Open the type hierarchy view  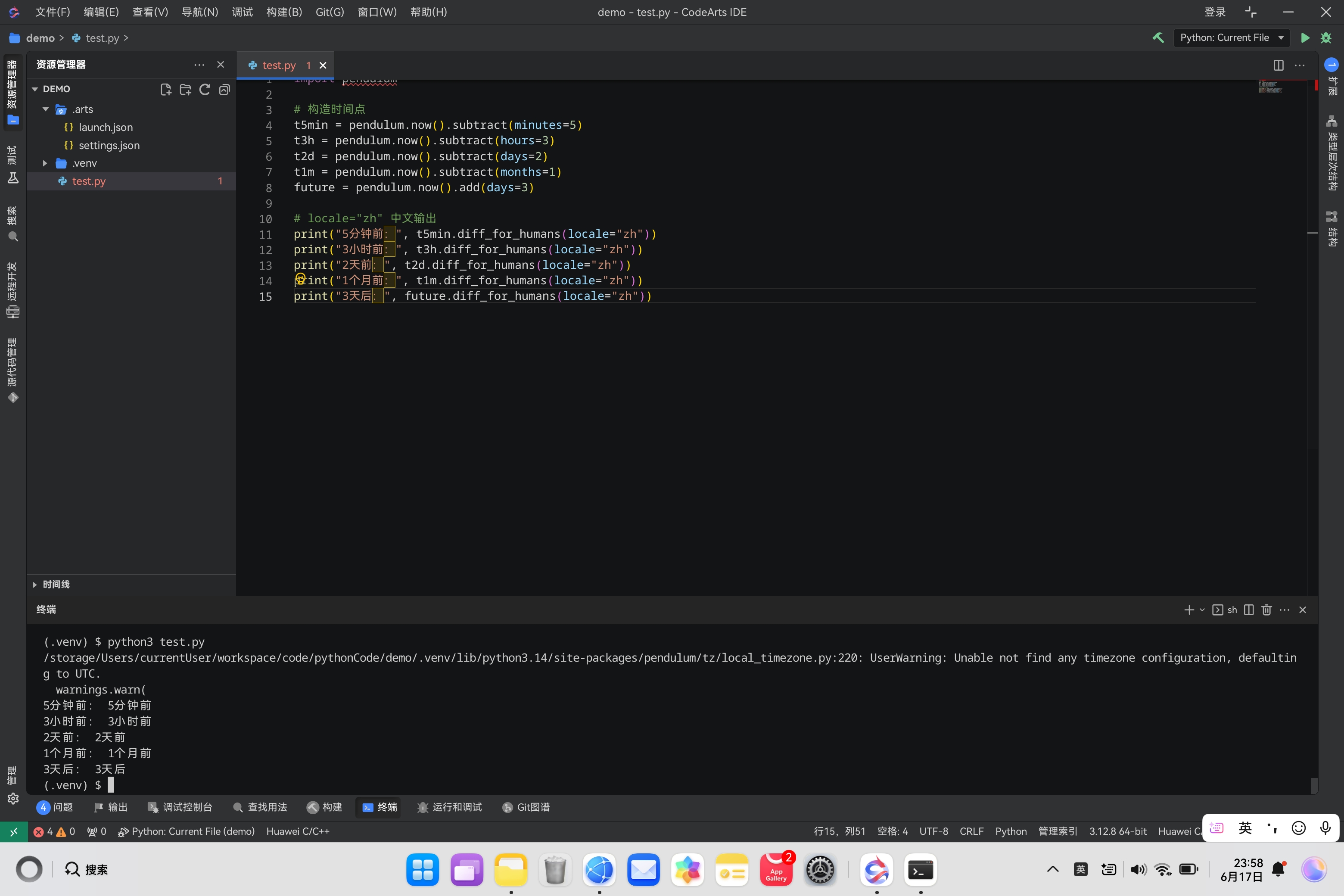[1332, 152]
